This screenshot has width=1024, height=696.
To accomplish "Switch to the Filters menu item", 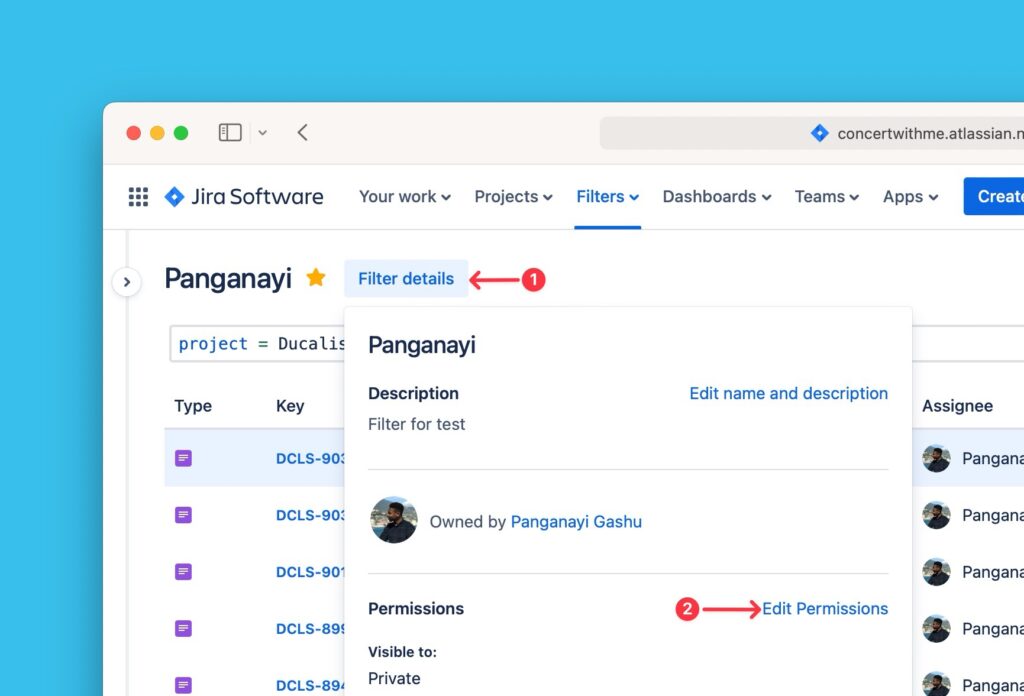I will [606, 196].
